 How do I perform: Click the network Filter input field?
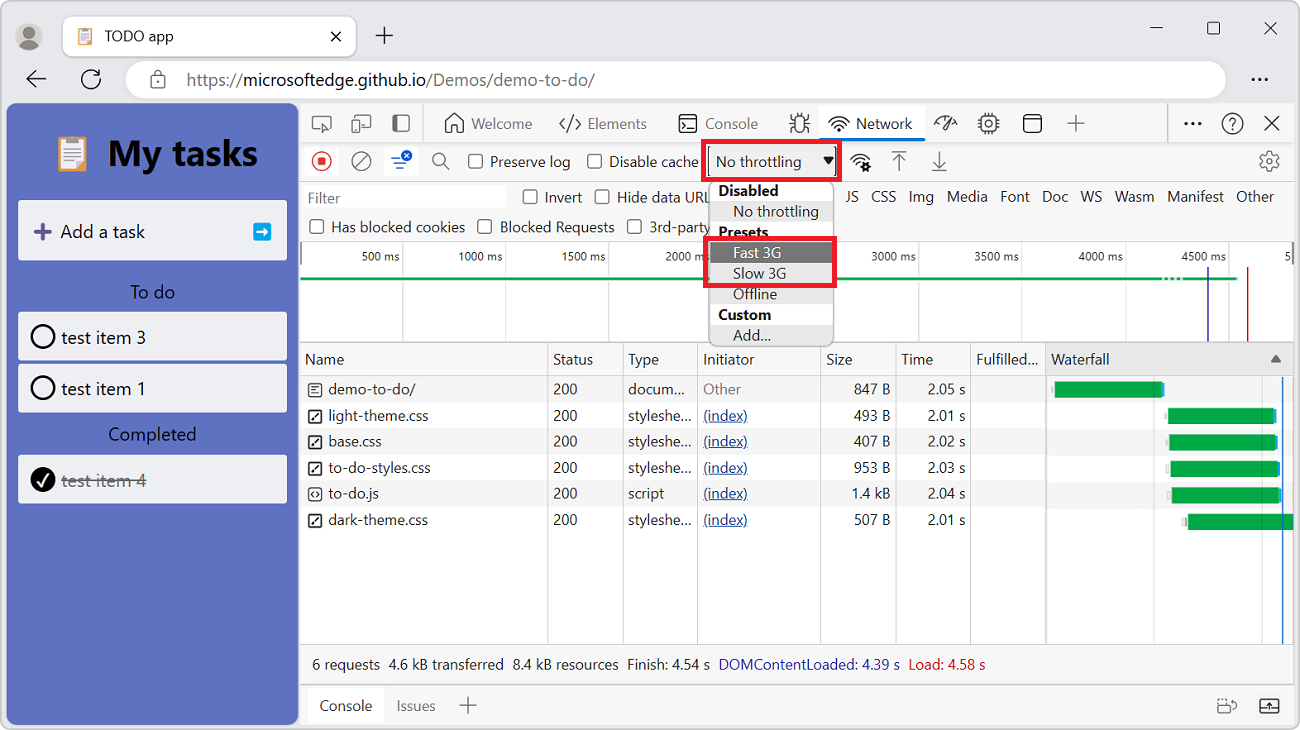(400, 197)
